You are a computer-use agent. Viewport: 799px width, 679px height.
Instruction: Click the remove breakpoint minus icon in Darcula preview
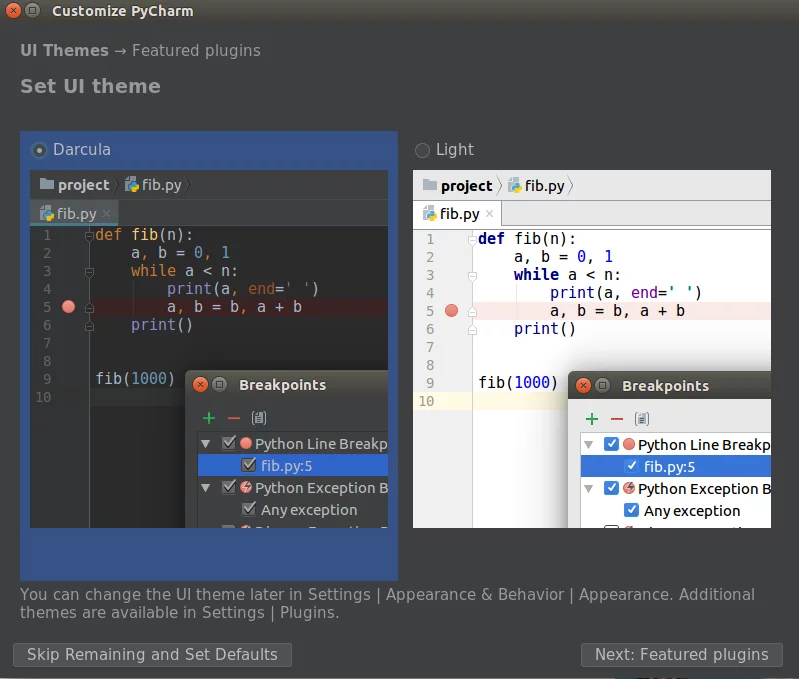234,418
